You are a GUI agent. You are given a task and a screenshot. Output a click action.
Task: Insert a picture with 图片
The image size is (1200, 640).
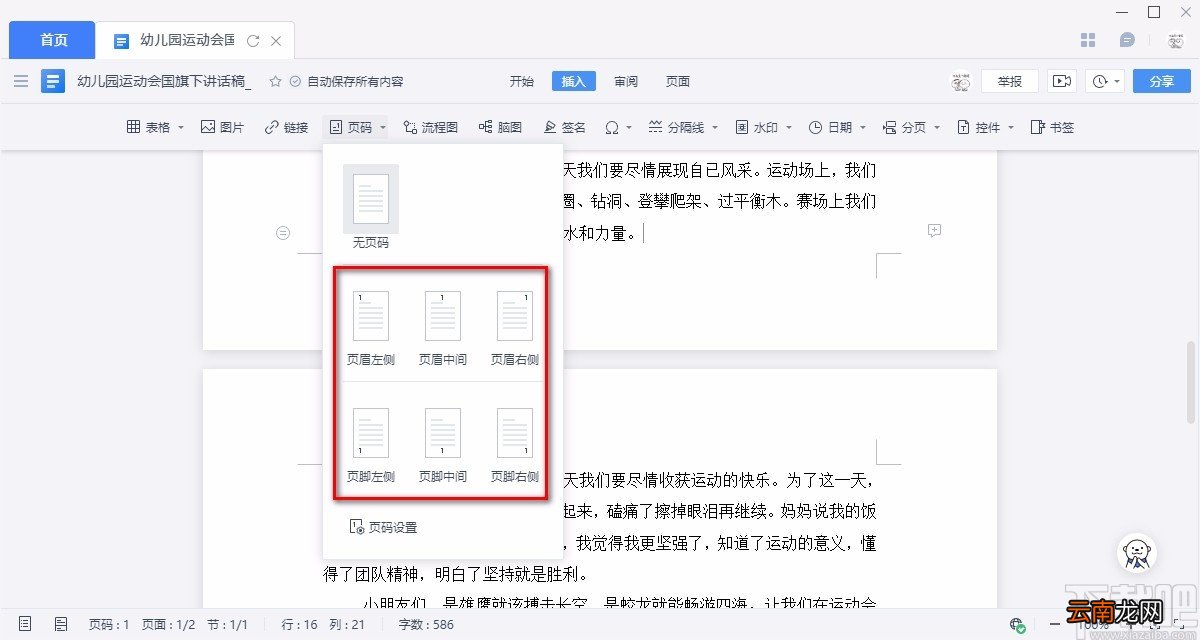coord(222,127)
